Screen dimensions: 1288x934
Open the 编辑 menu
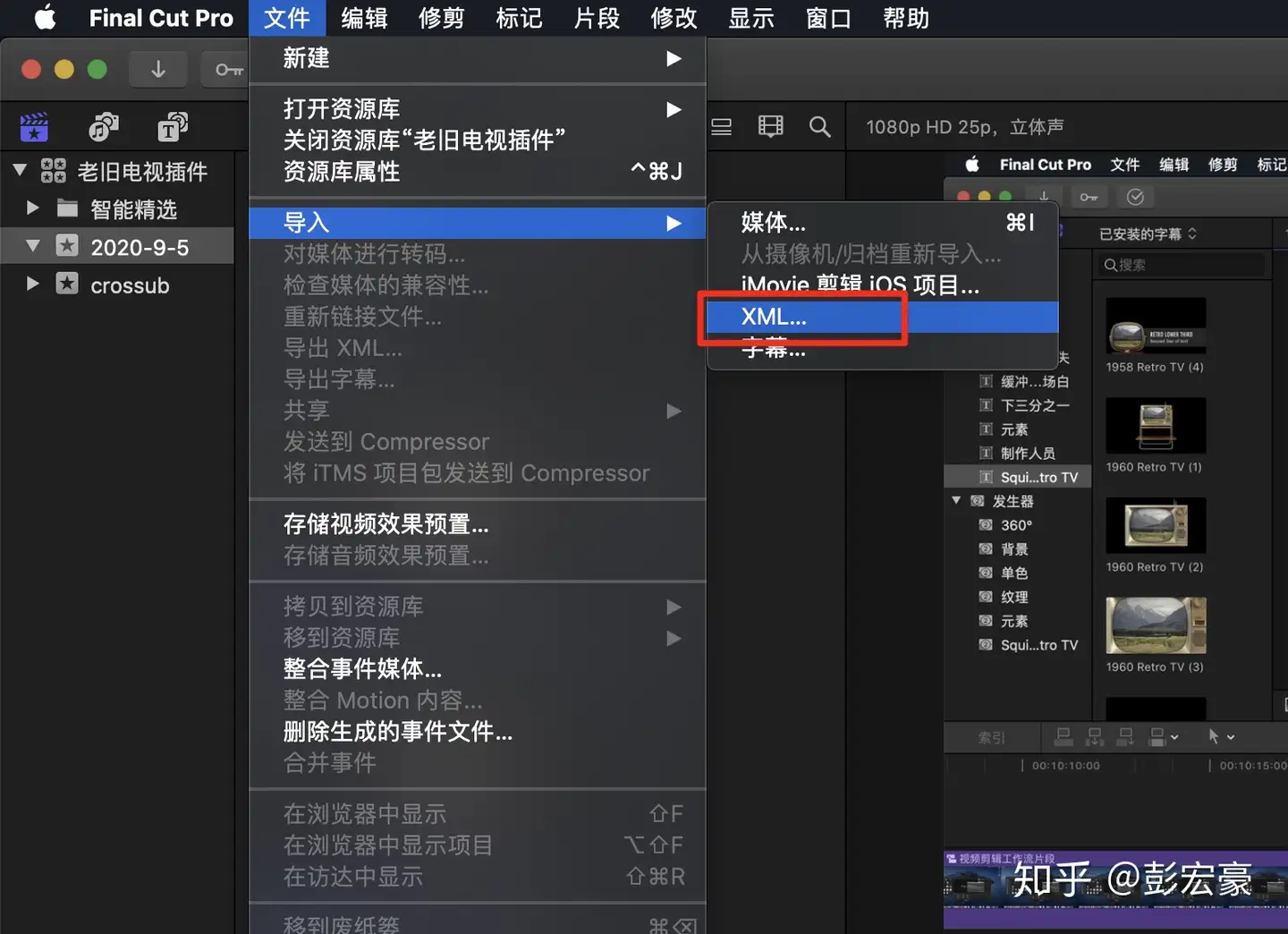pos(364,18)
